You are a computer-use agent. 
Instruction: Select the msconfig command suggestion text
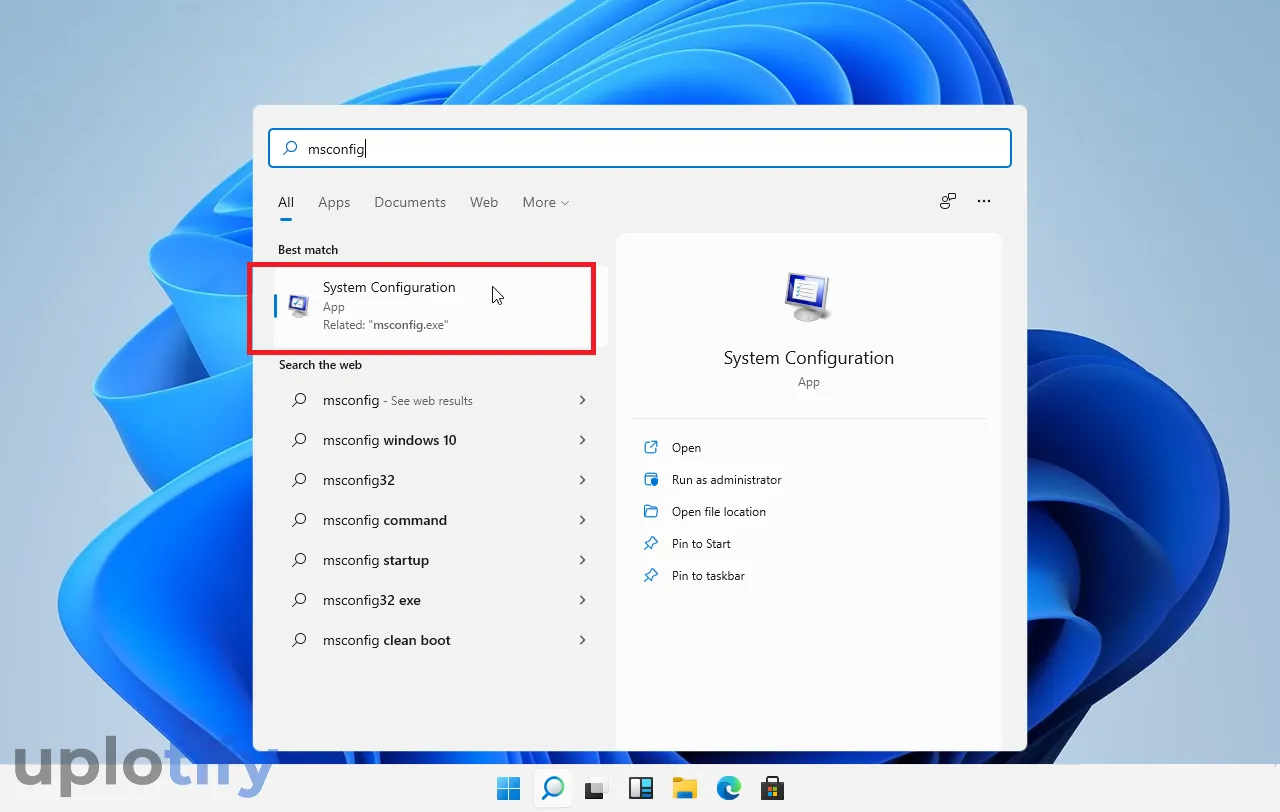pyautogui.click(x=385, y=520)
